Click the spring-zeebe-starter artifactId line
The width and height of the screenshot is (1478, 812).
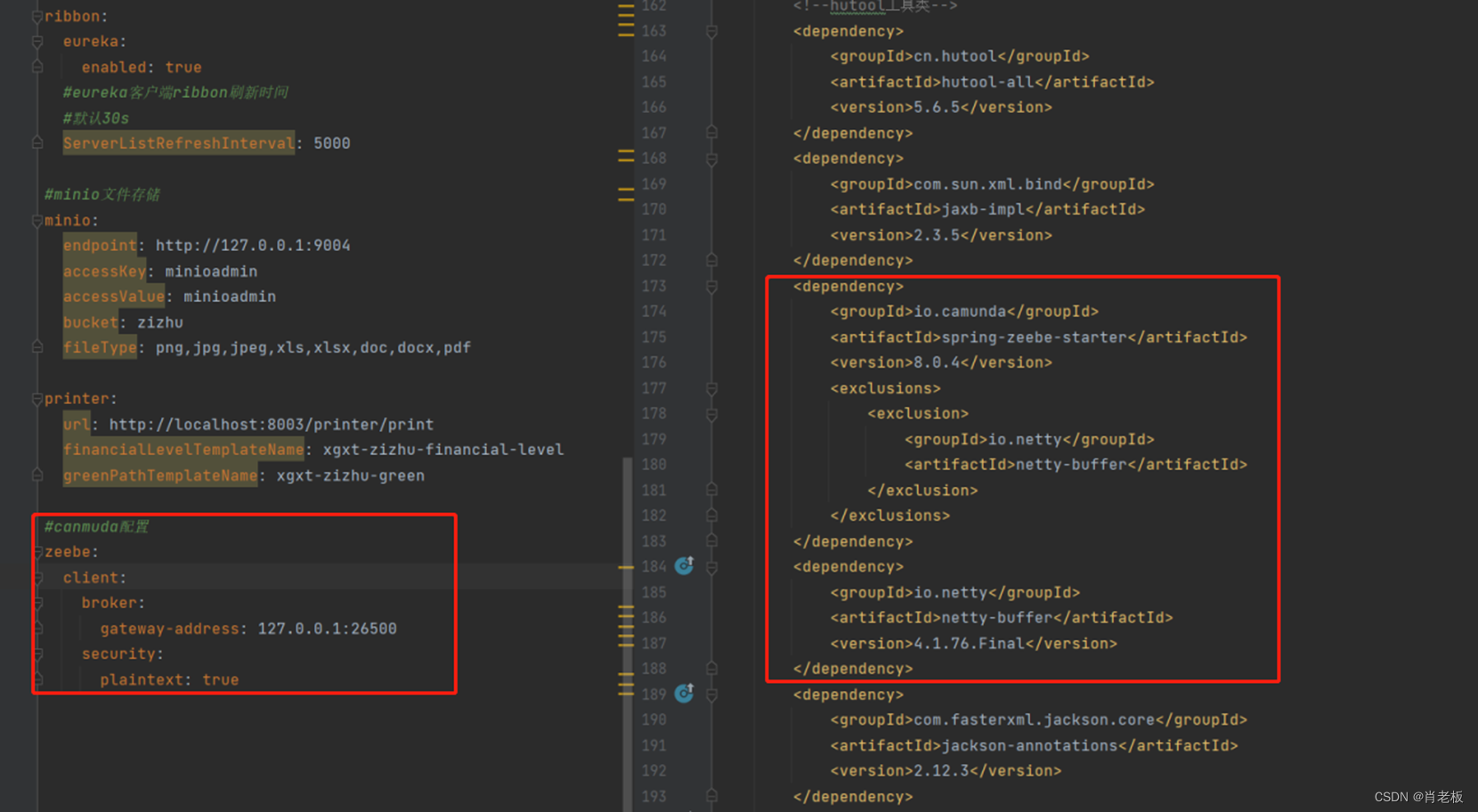(x=1038, y=337)
